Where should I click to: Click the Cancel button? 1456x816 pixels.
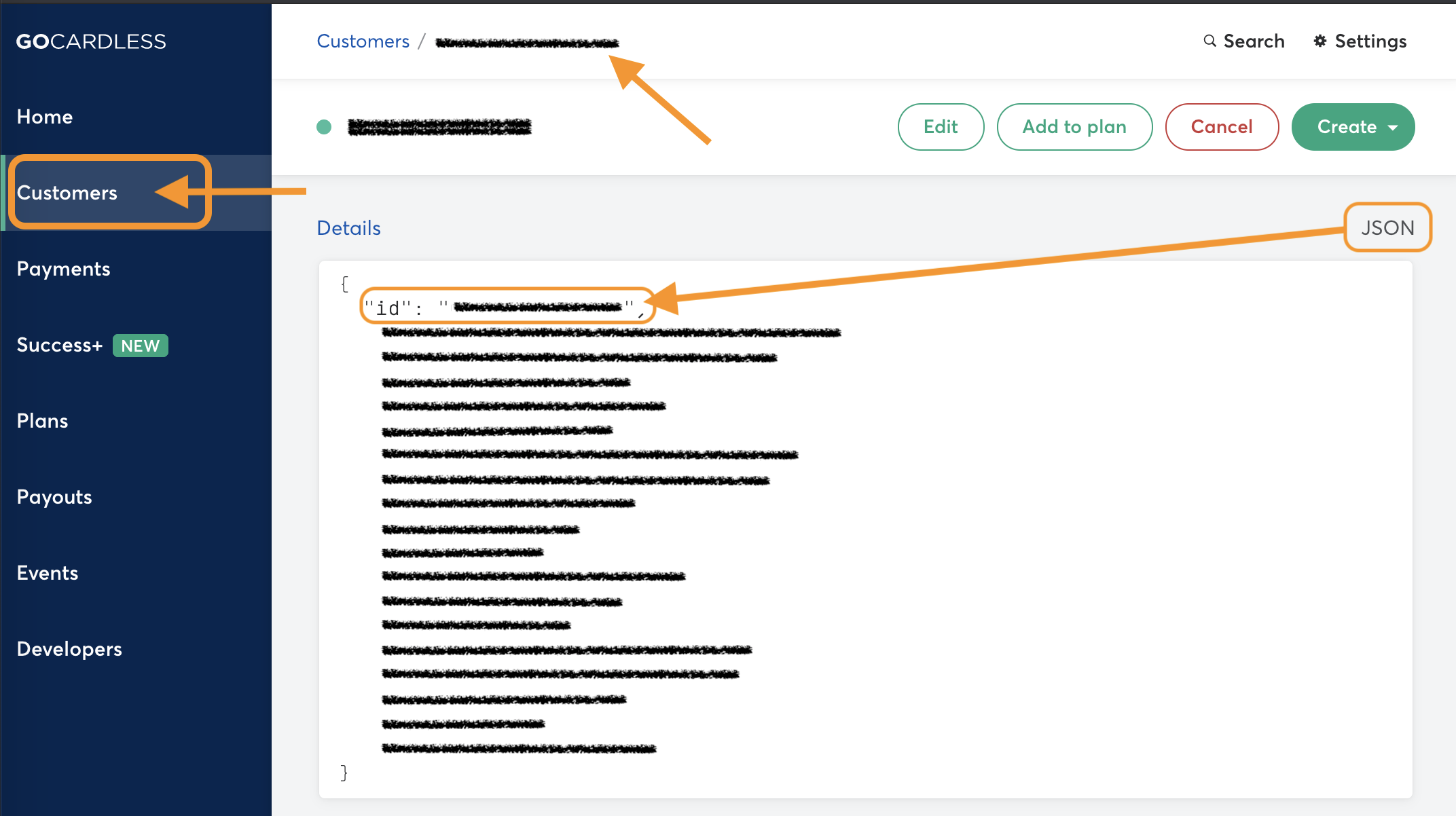(1222, 127)
